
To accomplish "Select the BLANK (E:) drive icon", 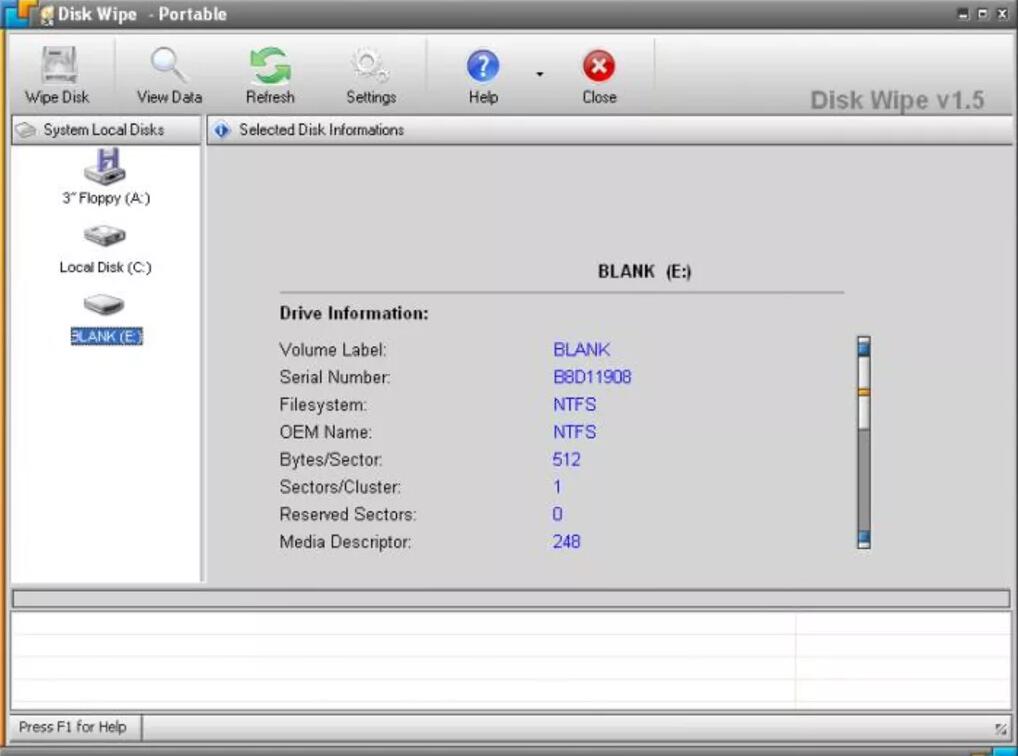I will pos(104,305).
